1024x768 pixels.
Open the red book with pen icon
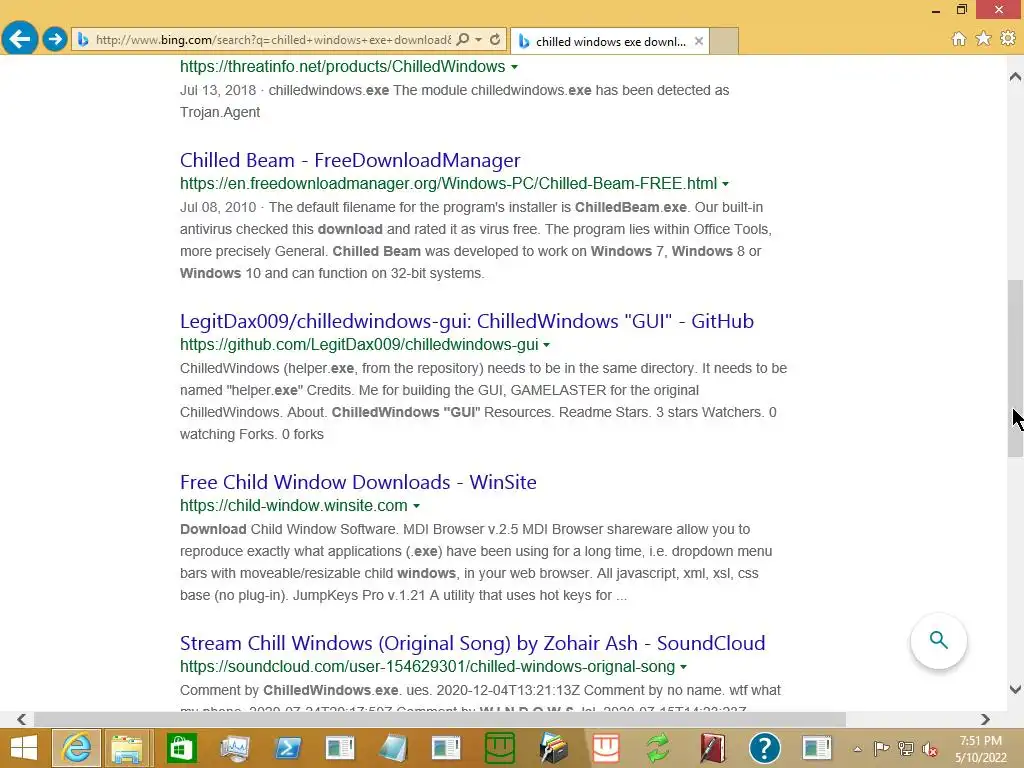(x=712, y=748)
